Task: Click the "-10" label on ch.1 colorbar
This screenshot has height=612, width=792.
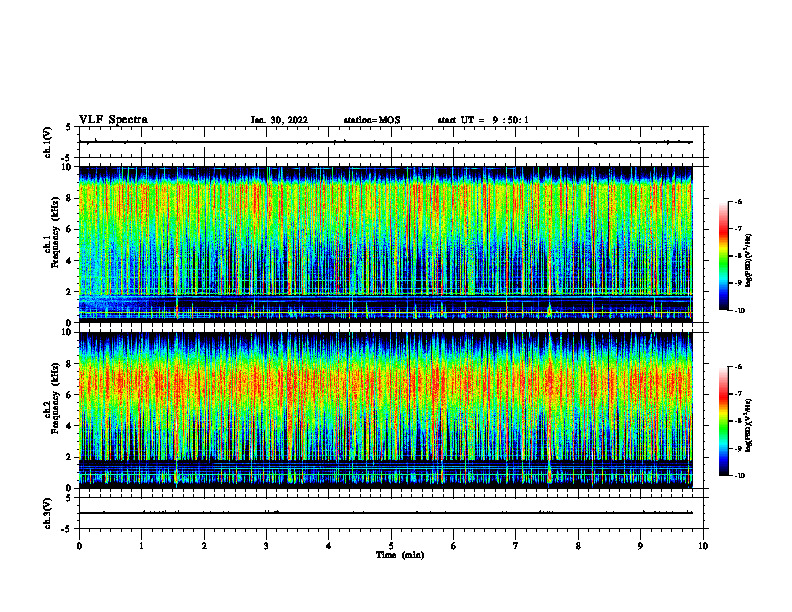Action: click(739, 311)
